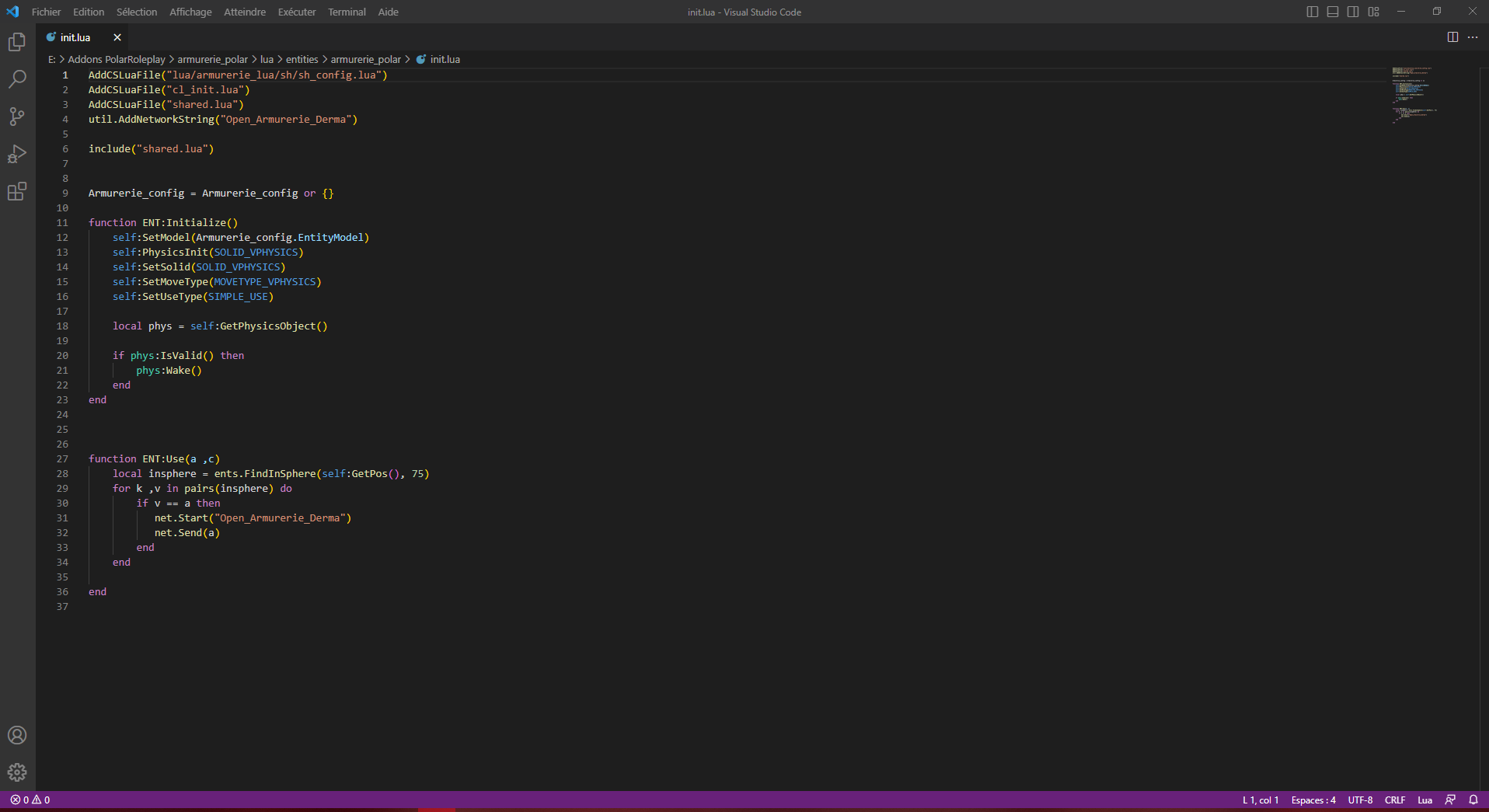Screen dimensions: 1489x812
Task: Expand the entities breadcrumb folder
Action: point(302,59)
